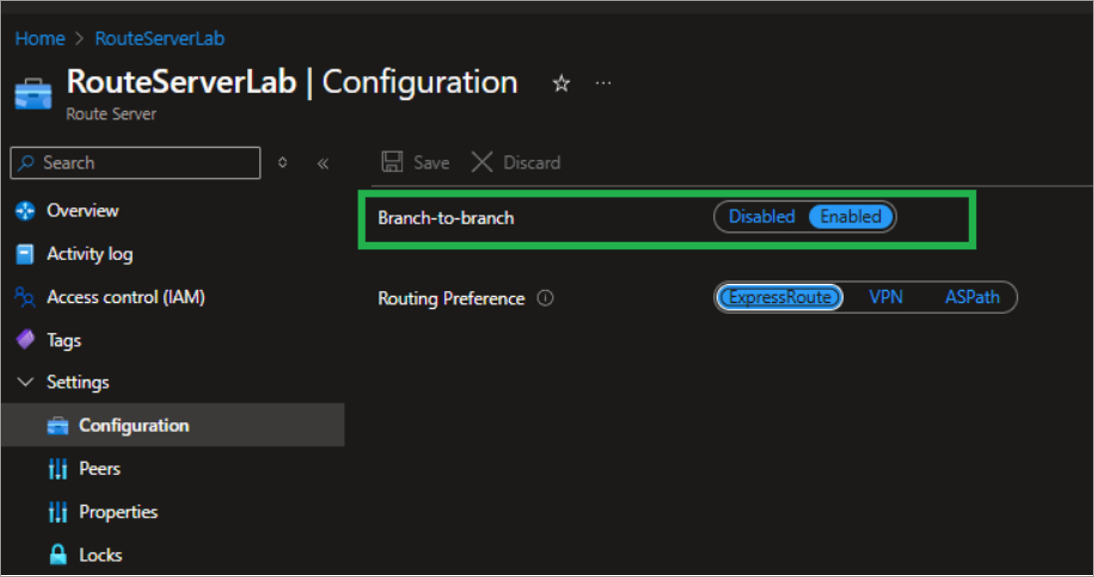The image size is (1094, 577).
Task: Click the Access control (IAM) icon
Action: coord(26,297)
